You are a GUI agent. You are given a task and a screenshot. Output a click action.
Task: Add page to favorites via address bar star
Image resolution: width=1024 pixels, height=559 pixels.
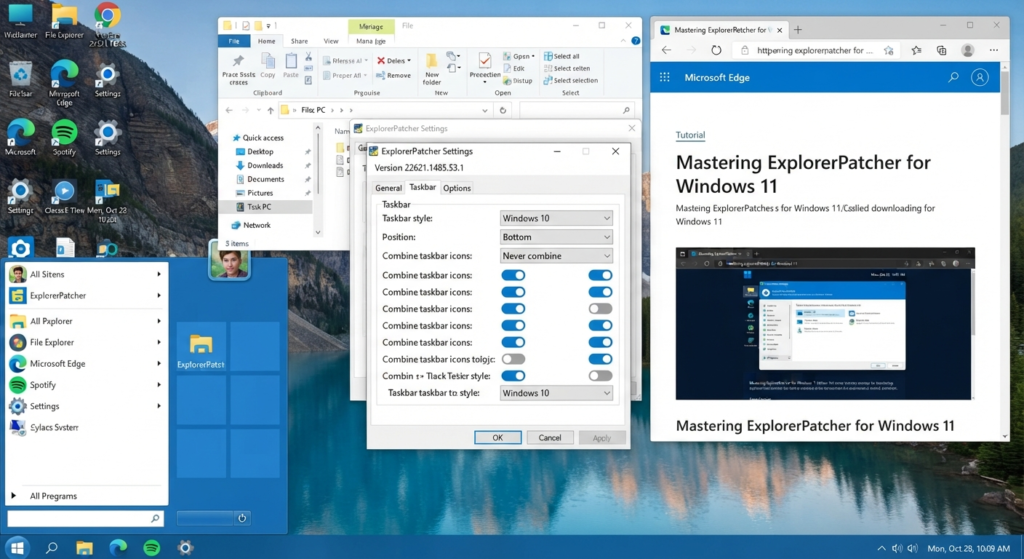pyautogui.click(x=888, y=50)
